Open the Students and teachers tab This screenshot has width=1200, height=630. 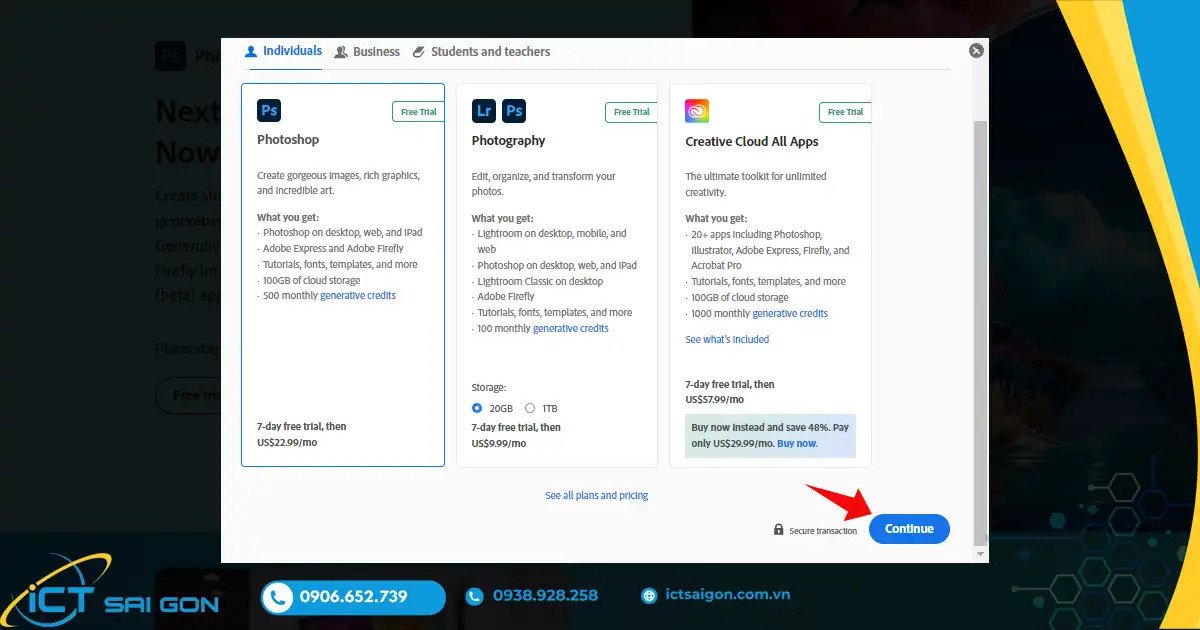pyautogui.click(x=481, y=52)
